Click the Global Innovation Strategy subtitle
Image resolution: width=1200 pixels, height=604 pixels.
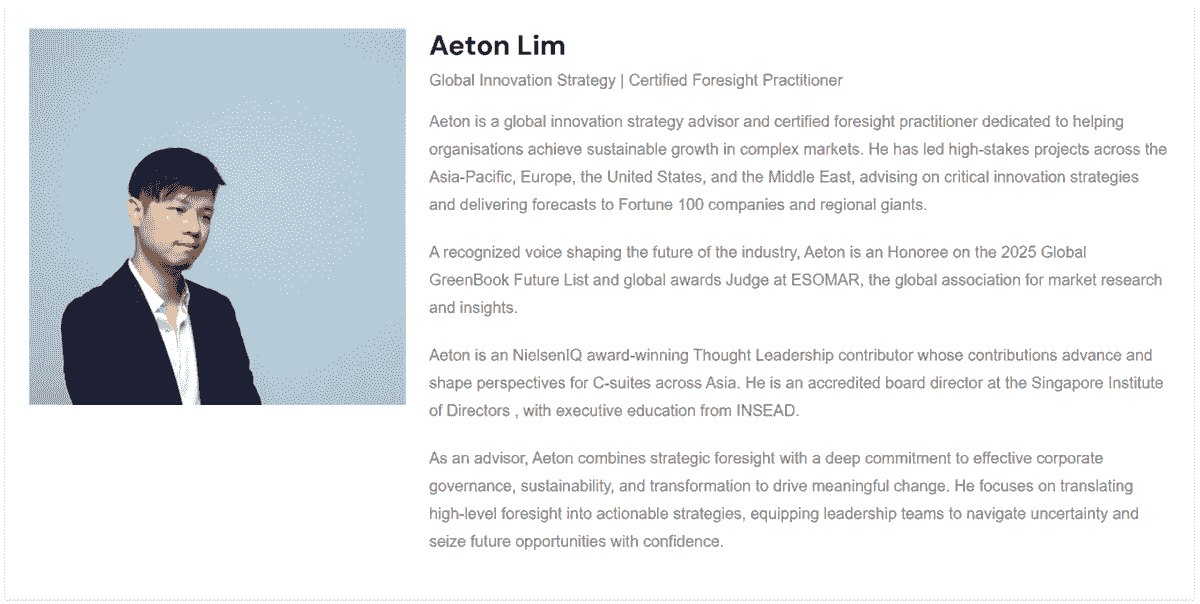point(522,80)
